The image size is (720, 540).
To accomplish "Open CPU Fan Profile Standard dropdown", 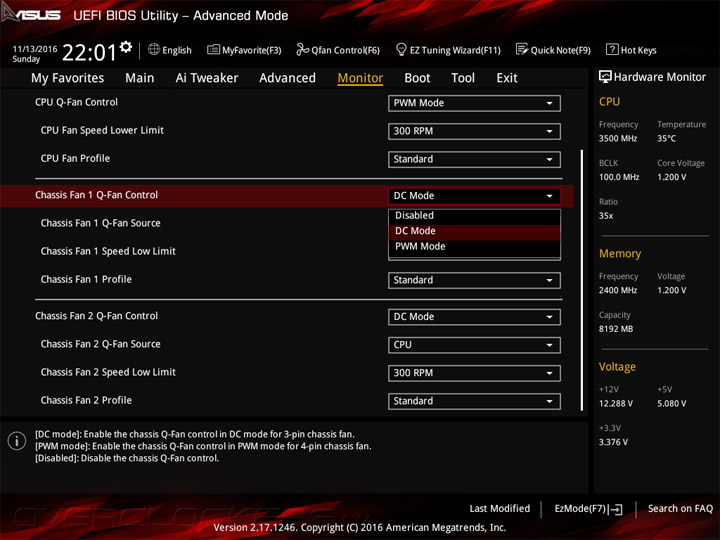I will [x=474, y=159].
